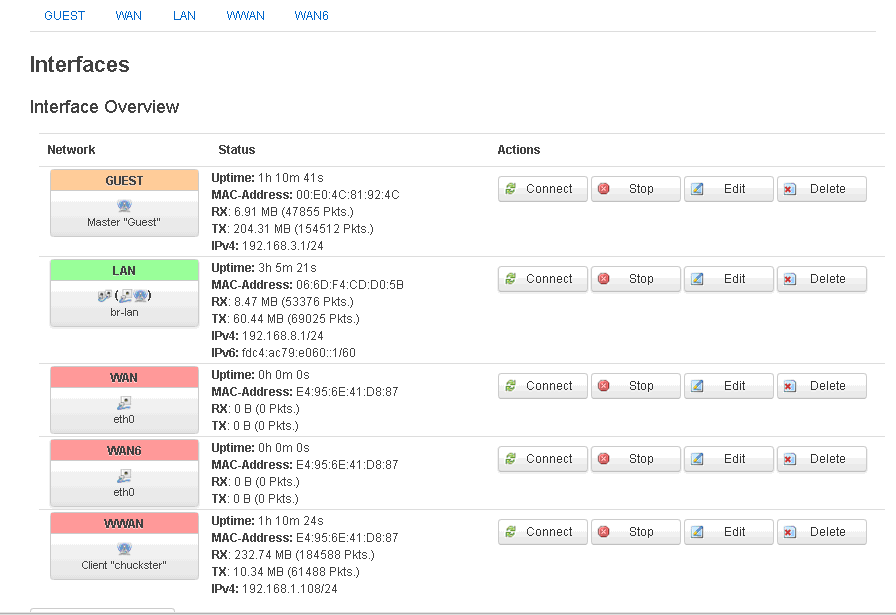896x615 pixels.
Task: Connect the WWAN interface
Action: 542,532
